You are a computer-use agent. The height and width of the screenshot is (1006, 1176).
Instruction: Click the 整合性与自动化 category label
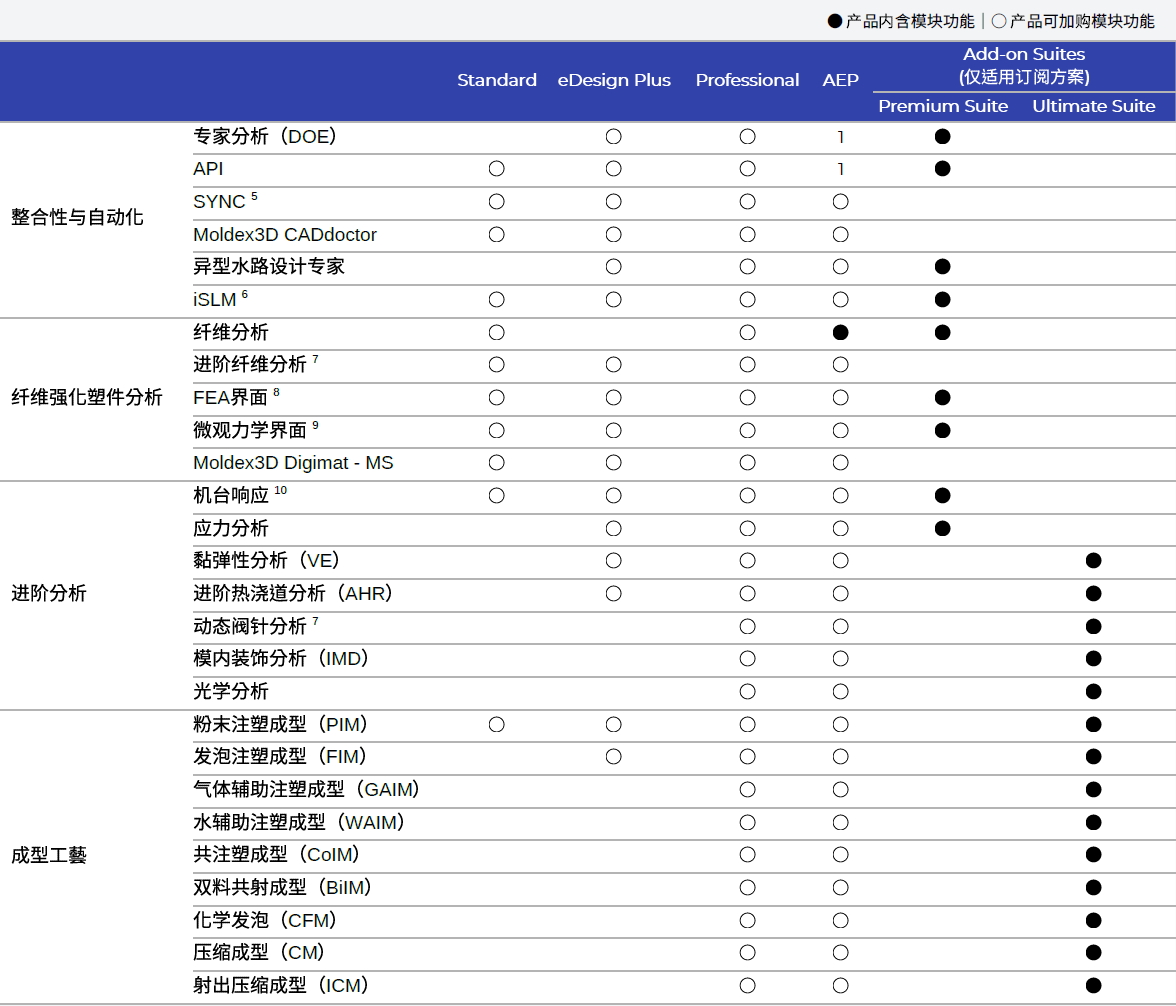click(77, 217)
